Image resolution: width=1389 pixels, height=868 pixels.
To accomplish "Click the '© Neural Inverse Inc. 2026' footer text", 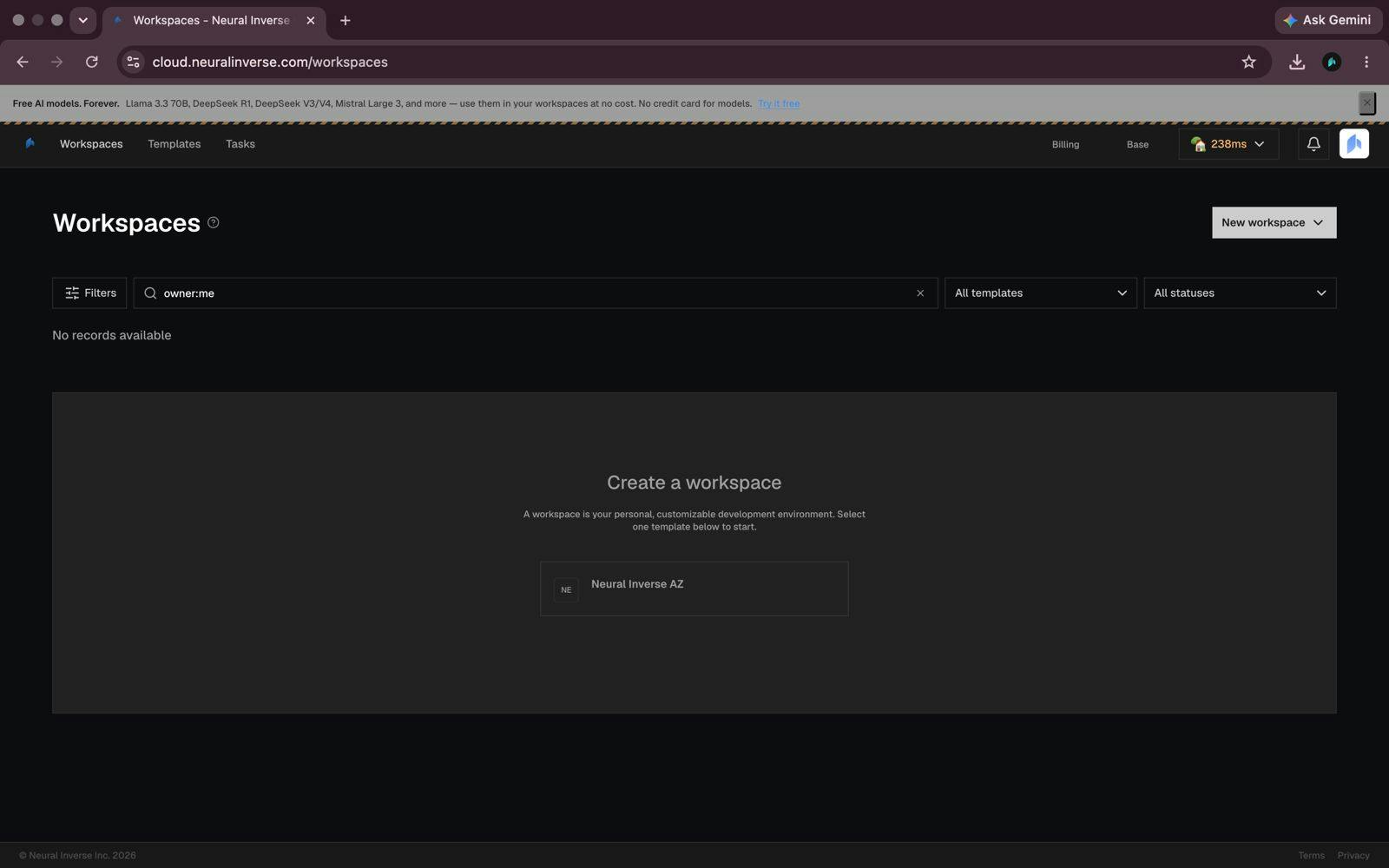I will pyautogui.click(x=77, y=855).
